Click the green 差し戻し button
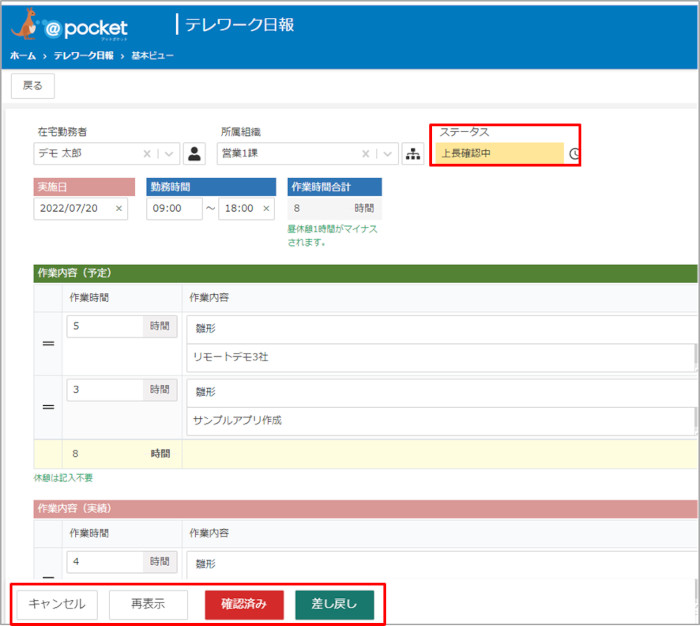This screenshot has height=626, width=700. [x=334, y=605]
